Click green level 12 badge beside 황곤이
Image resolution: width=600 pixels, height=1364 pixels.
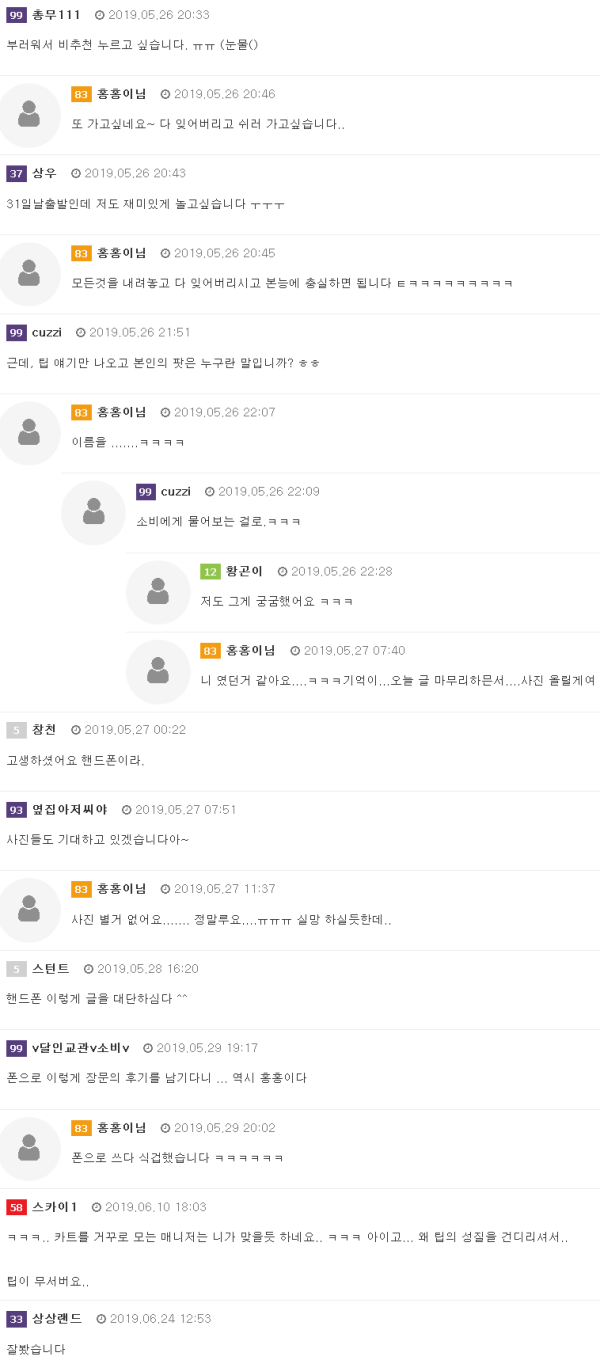[x=210, y=572]
